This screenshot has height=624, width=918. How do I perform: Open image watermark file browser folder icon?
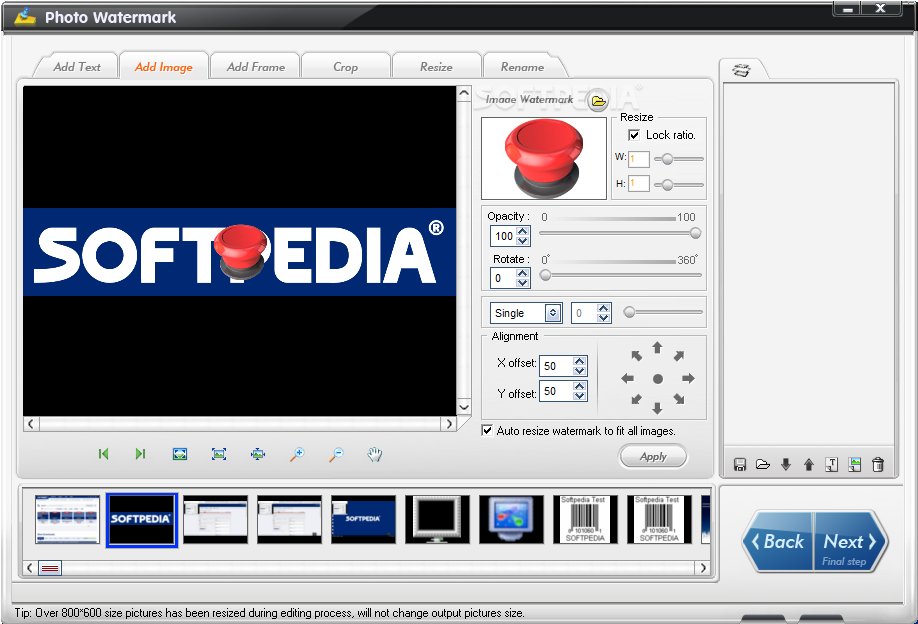click(598, 101)
